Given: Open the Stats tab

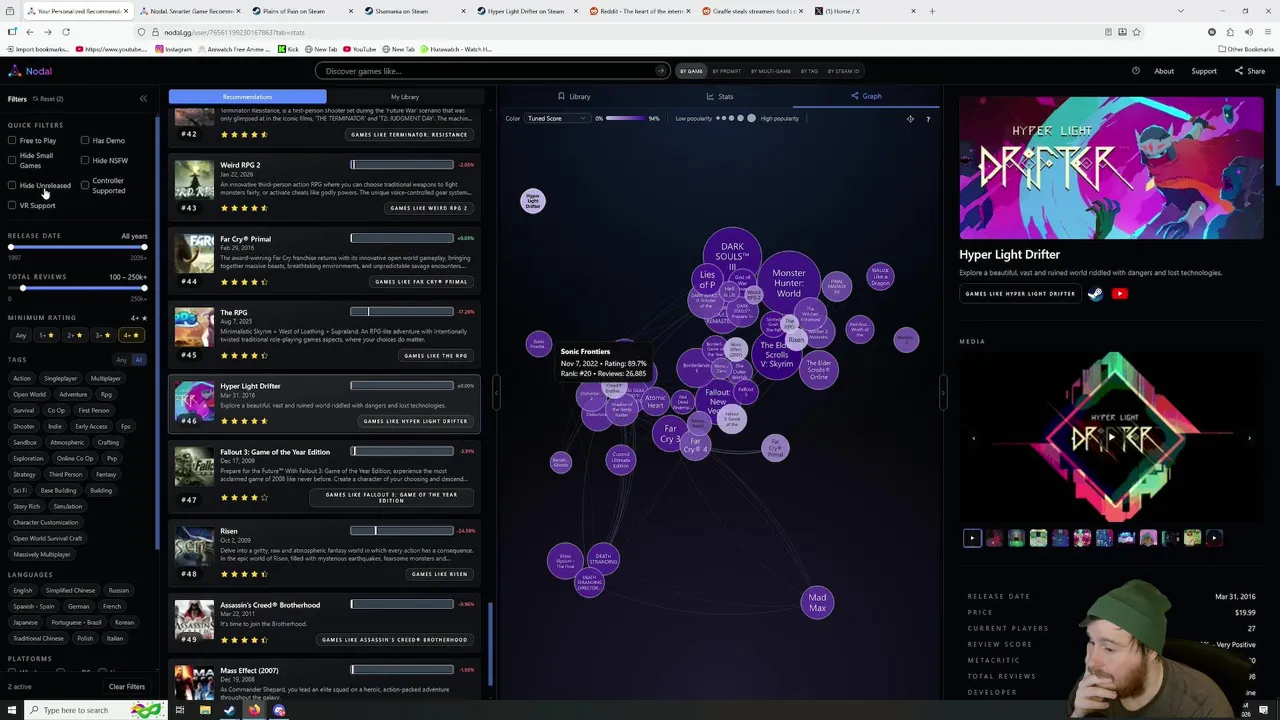Looking at the screenshot, I should [x=719, y=97].
